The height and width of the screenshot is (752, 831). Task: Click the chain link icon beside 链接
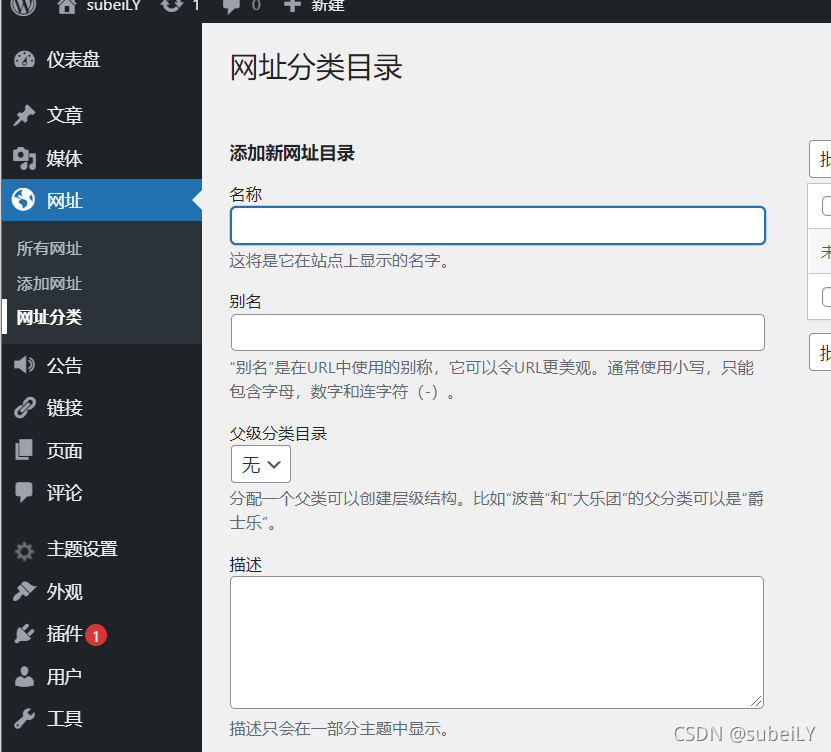pyautogui.click(x=24, y=408)
